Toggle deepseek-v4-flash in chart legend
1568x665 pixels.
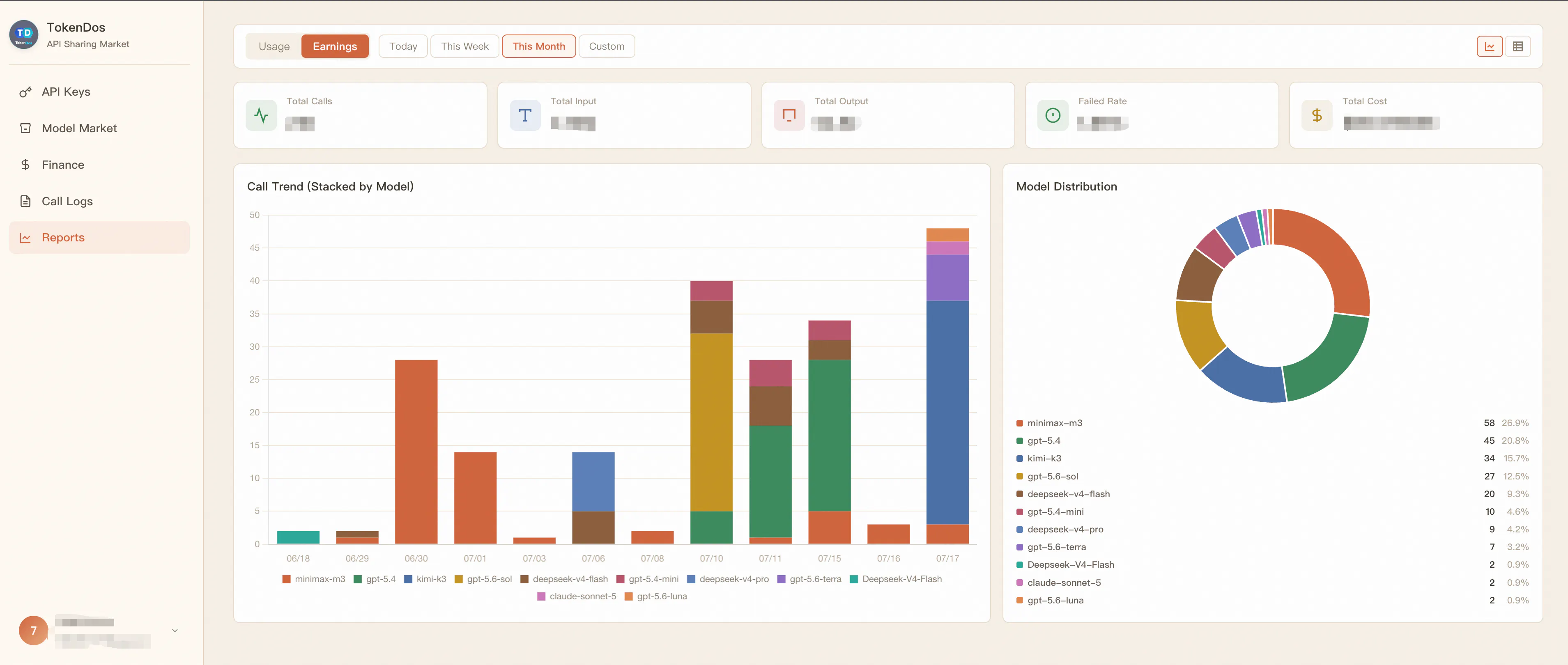563,579
